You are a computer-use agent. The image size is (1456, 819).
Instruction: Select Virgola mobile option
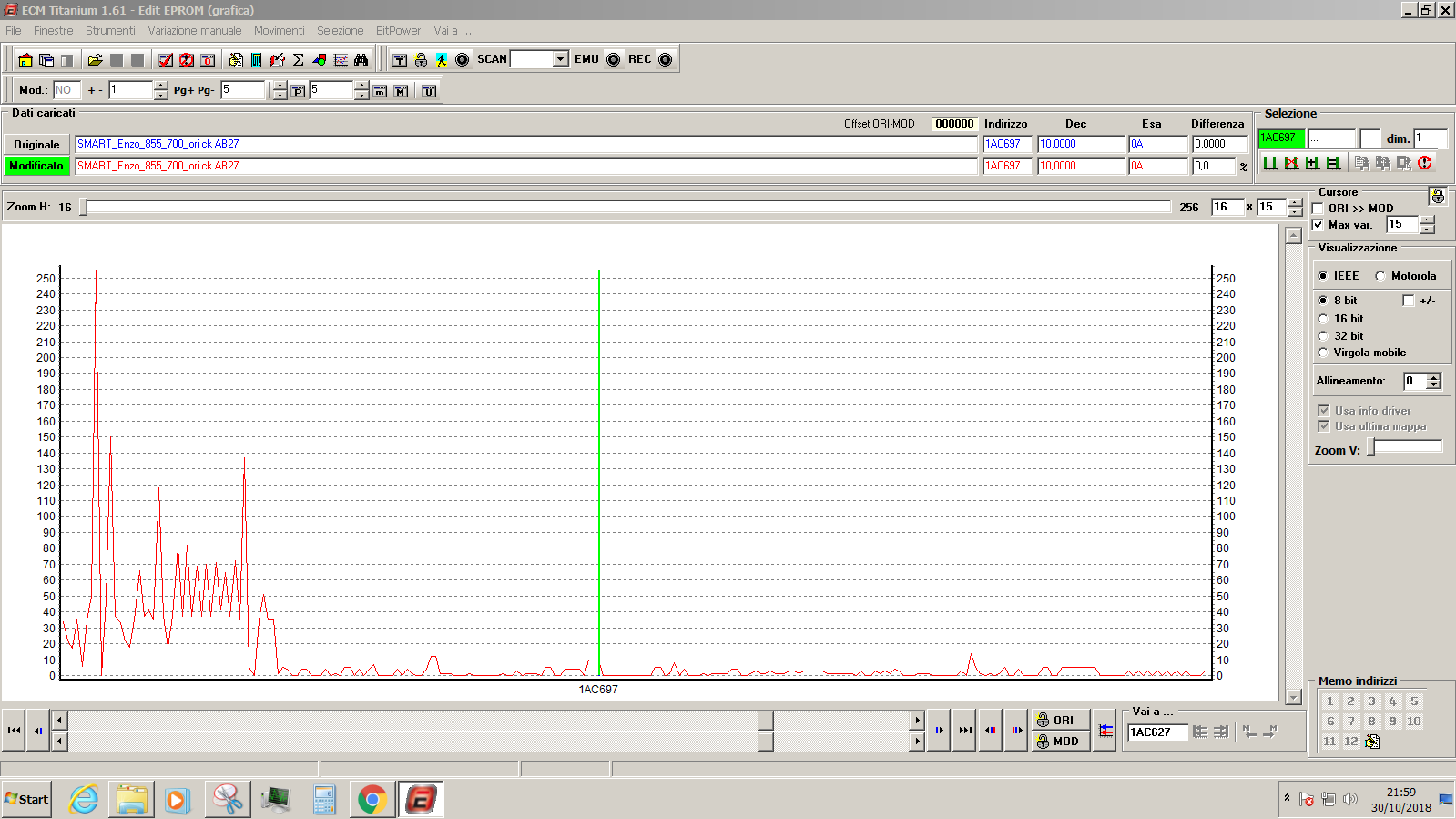(1323, 353)
